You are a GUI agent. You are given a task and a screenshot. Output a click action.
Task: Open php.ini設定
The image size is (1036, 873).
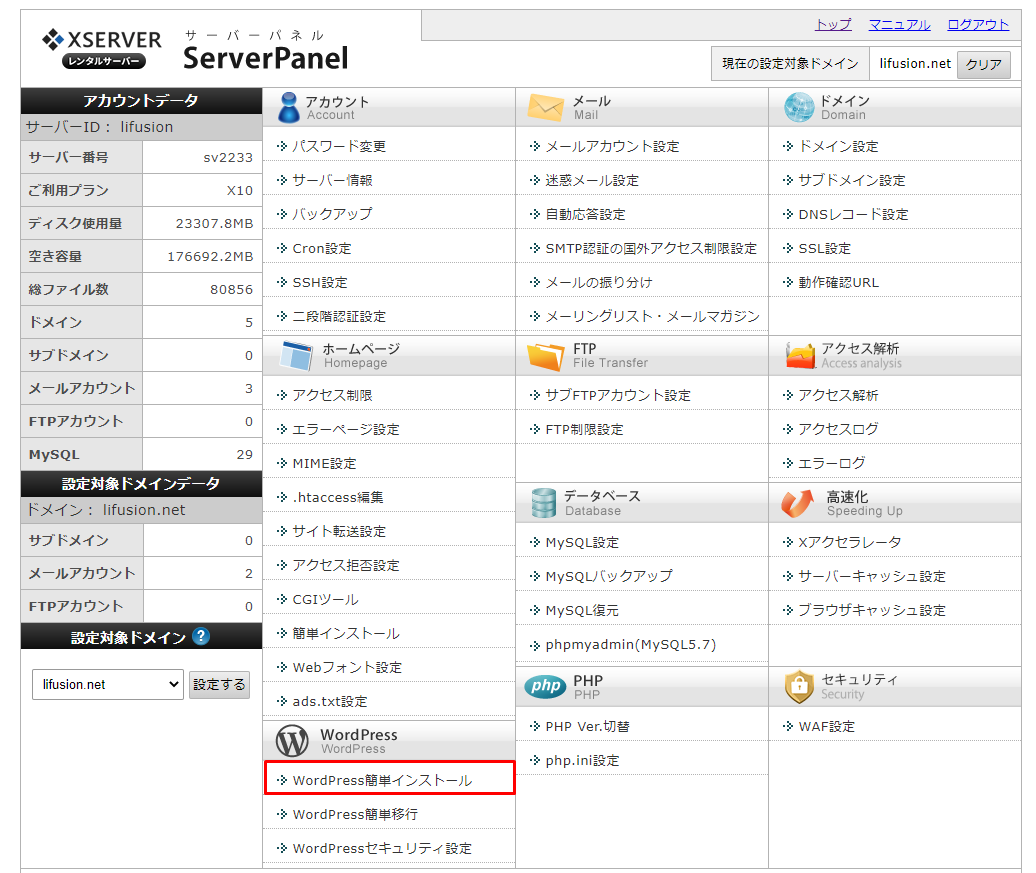pyautogui.click(x=582, y=761)
